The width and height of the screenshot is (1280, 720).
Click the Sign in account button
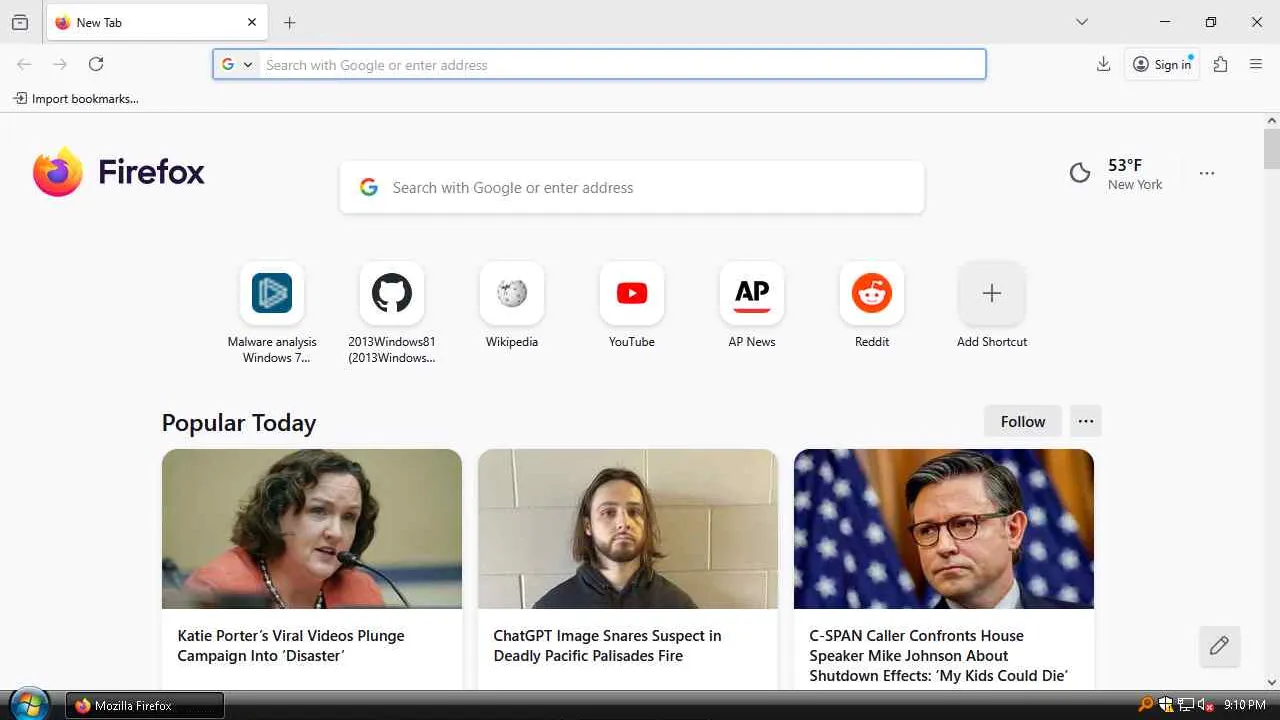tap(1162, 64)
